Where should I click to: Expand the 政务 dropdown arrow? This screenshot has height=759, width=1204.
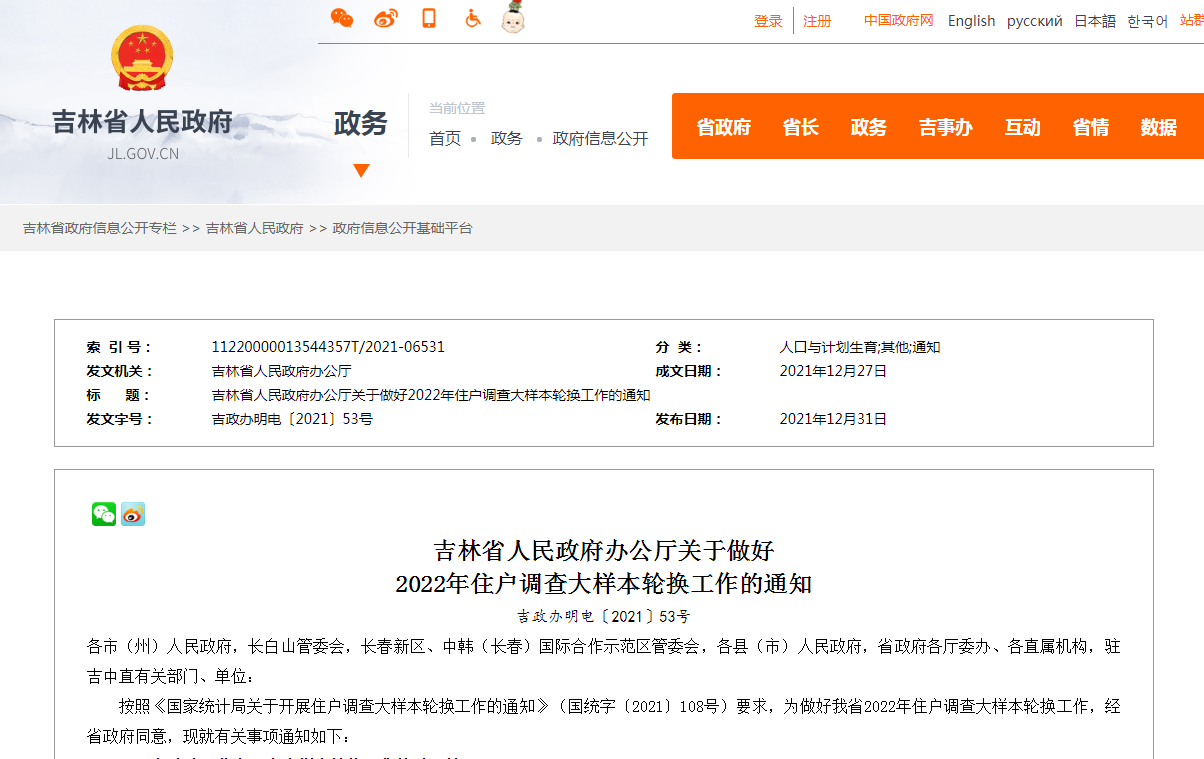pyautogui.click(x=360, y=170)
